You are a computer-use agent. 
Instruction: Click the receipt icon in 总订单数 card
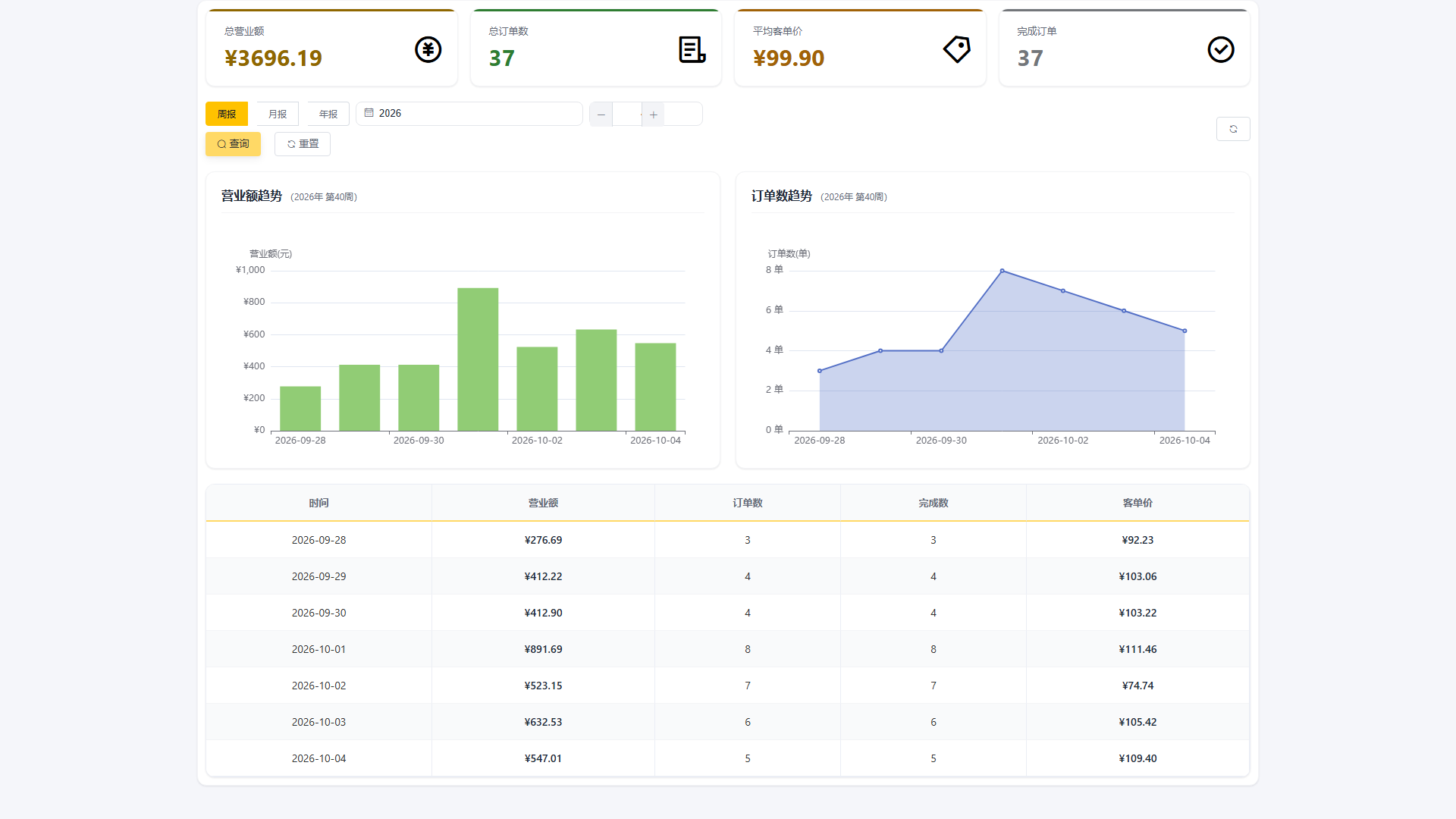[692, 50]
